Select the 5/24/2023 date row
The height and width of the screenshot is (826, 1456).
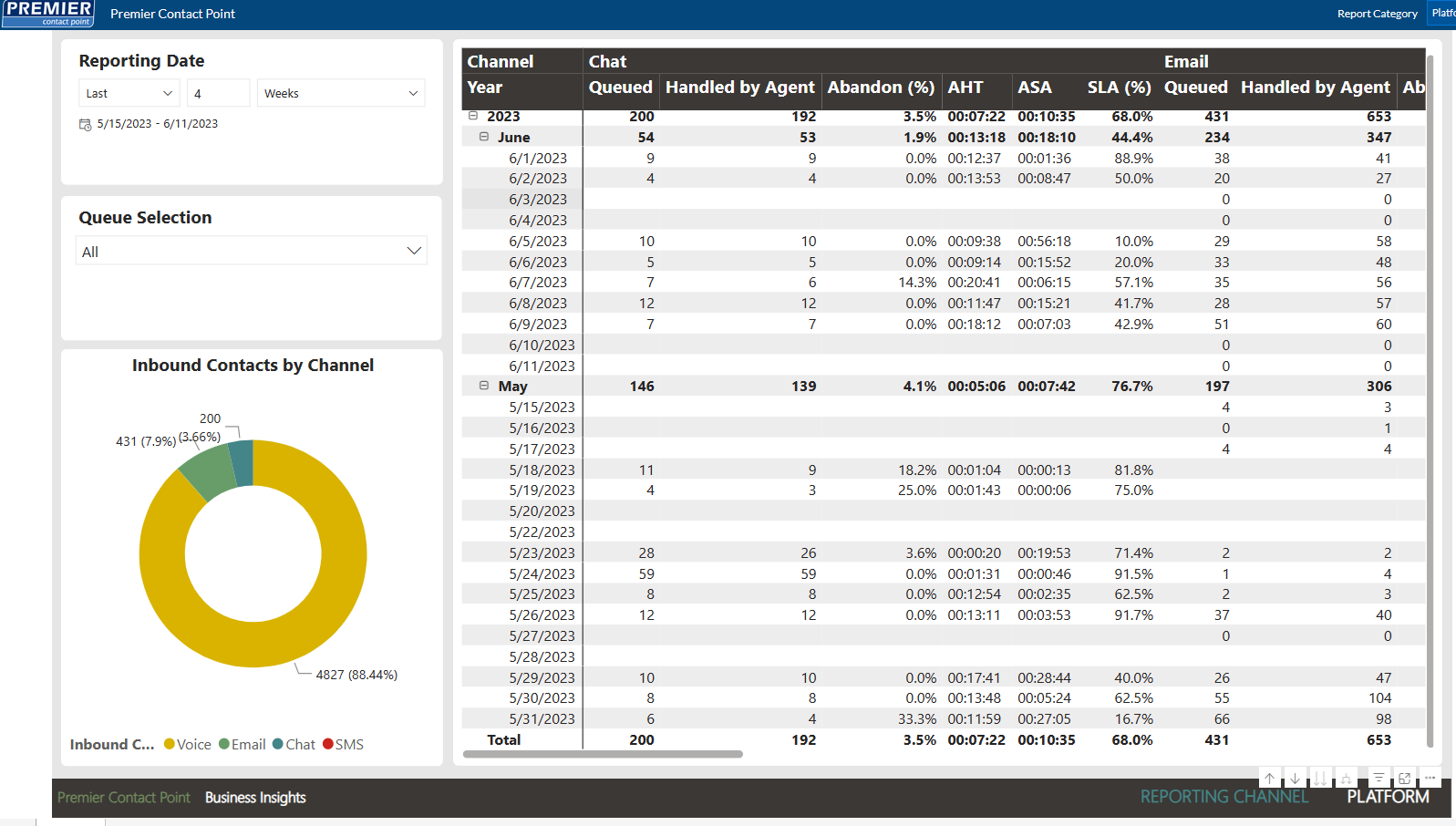pos(542,573)
